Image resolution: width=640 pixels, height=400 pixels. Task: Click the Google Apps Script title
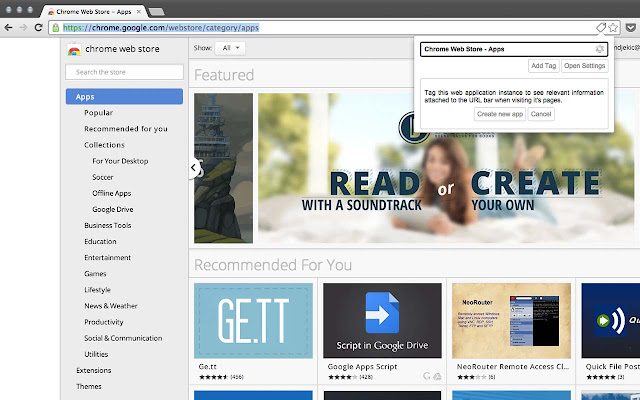362,367
